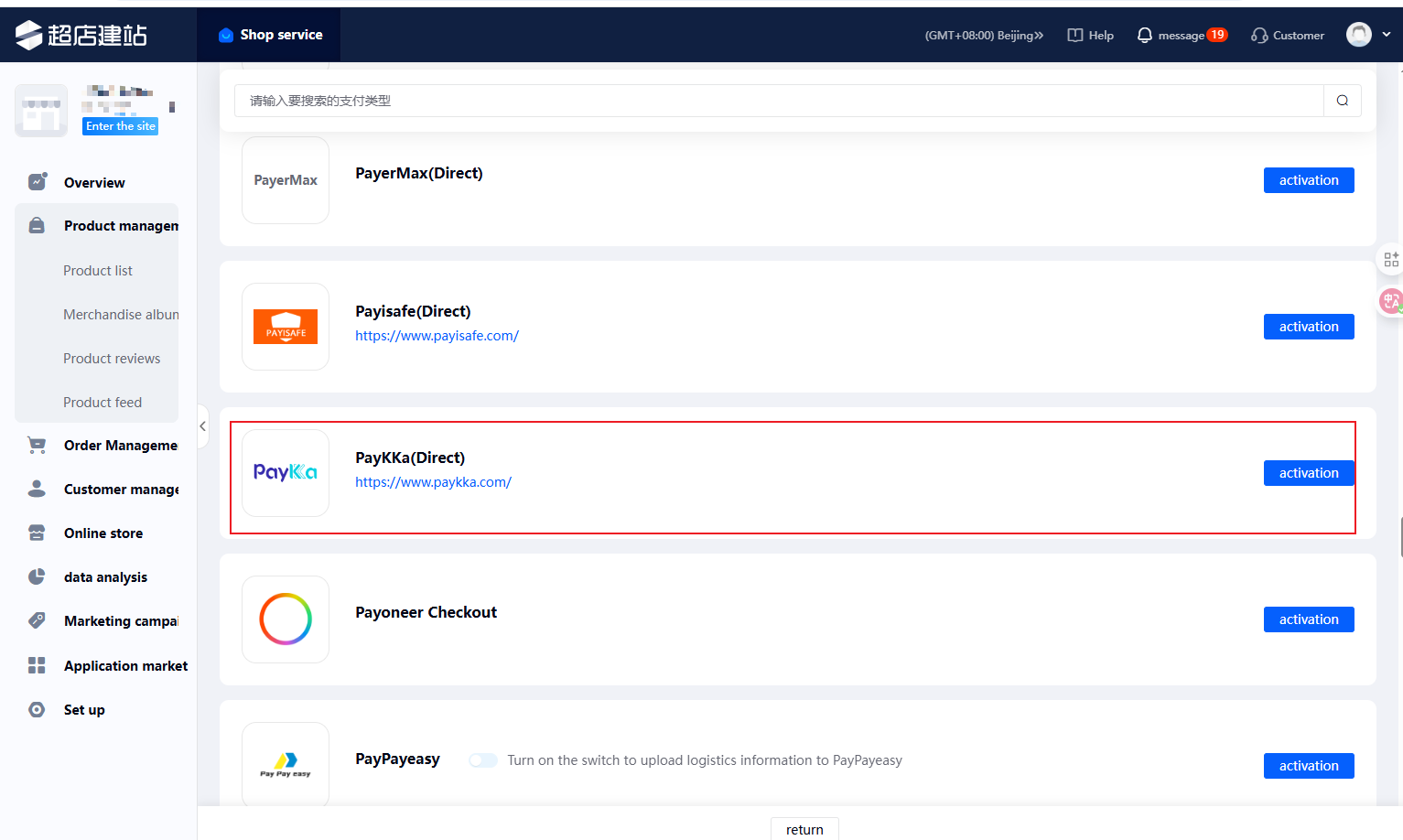
Task: Switch to the Shop service tab
Action: click(x=270, y=35)
